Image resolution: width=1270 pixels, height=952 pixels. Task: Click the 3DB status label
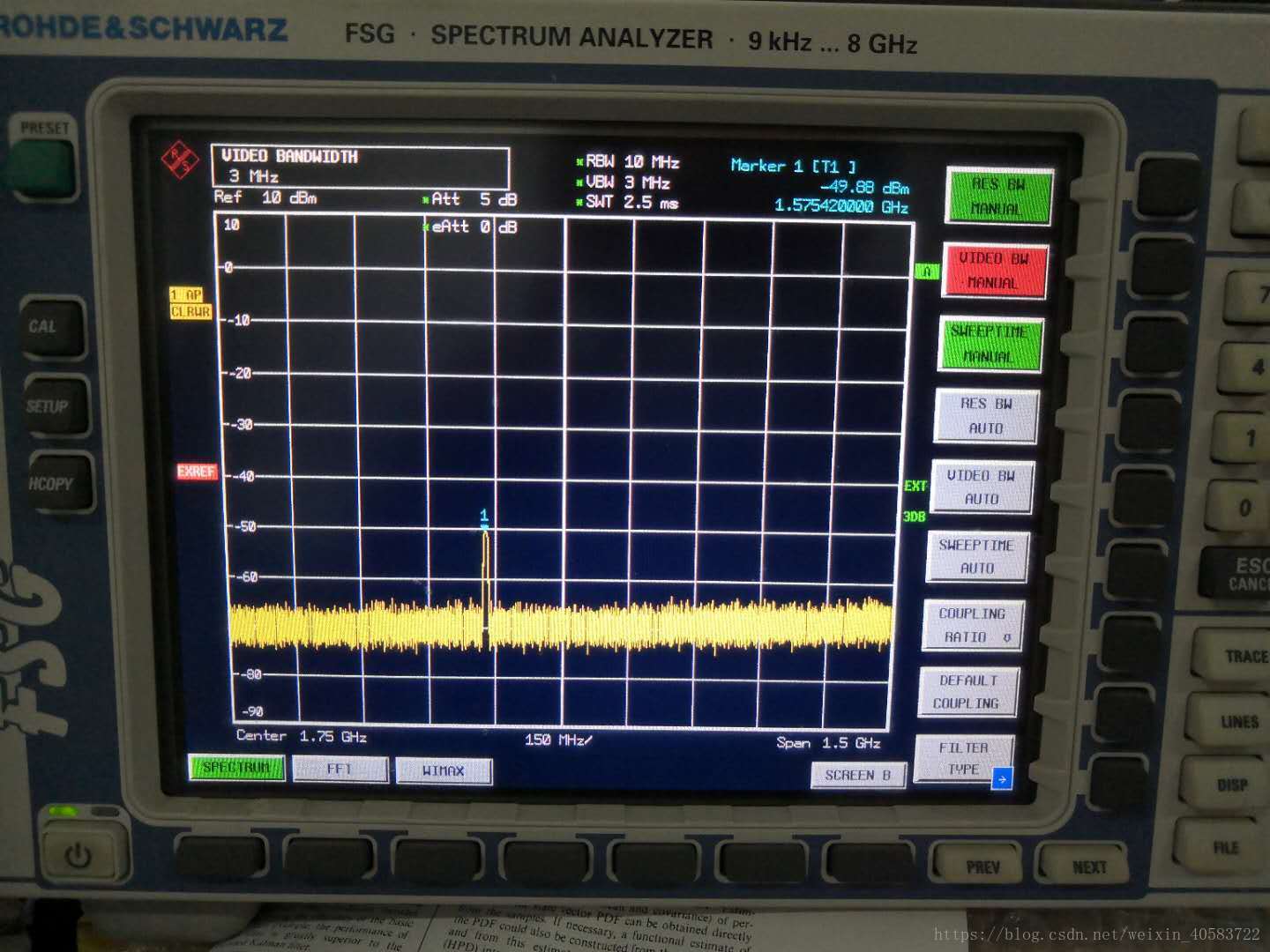914,517
